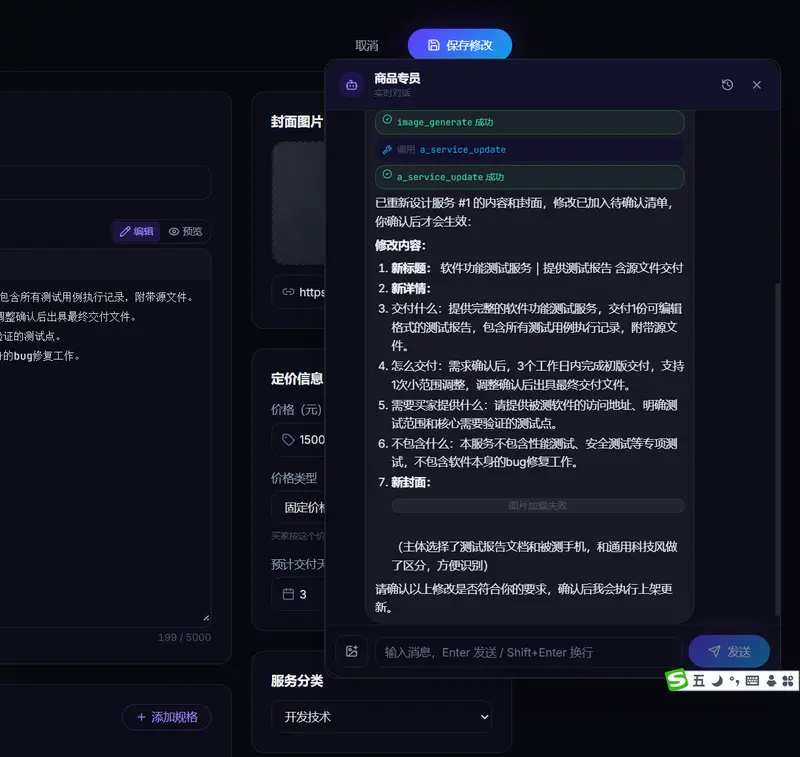Viewport: 800px width, 757px height.
Task: Send the chat message with 发送
Action: [729, 651]
